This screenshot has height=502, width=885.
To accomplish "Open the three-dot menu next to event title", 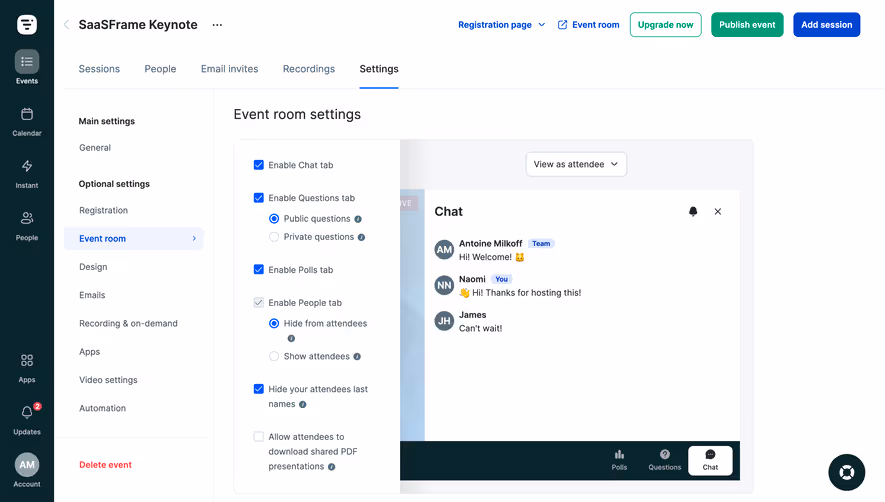I will tap(217, 25).
